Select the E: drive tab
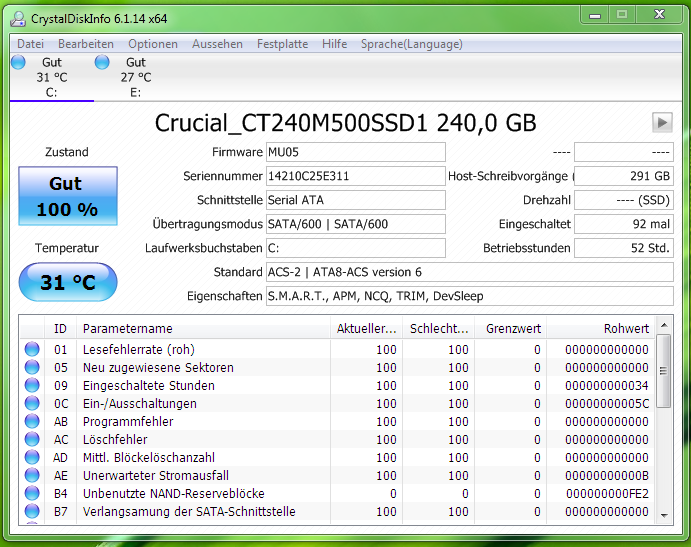The width and height of the screenshot is (691, 547). coord(135,77)
